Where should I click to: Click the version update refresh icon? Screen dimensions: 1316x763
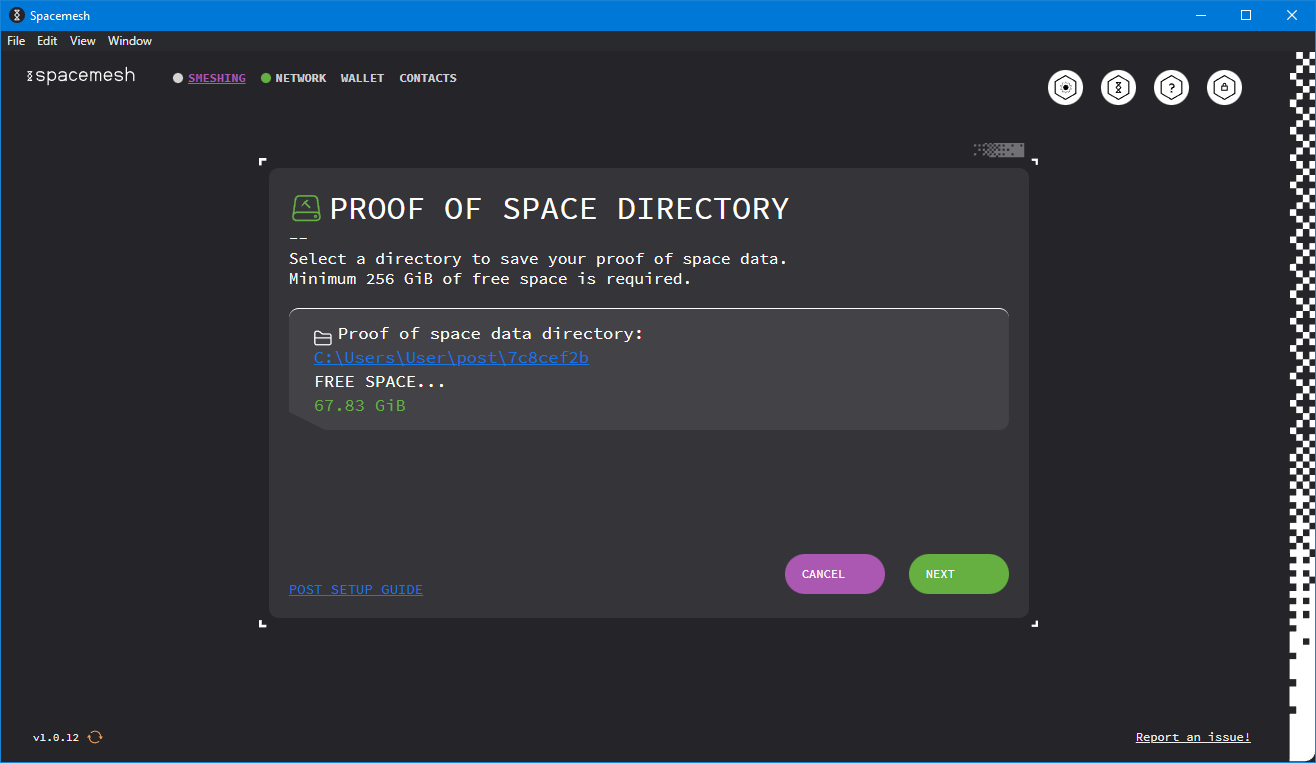point(95,737)
